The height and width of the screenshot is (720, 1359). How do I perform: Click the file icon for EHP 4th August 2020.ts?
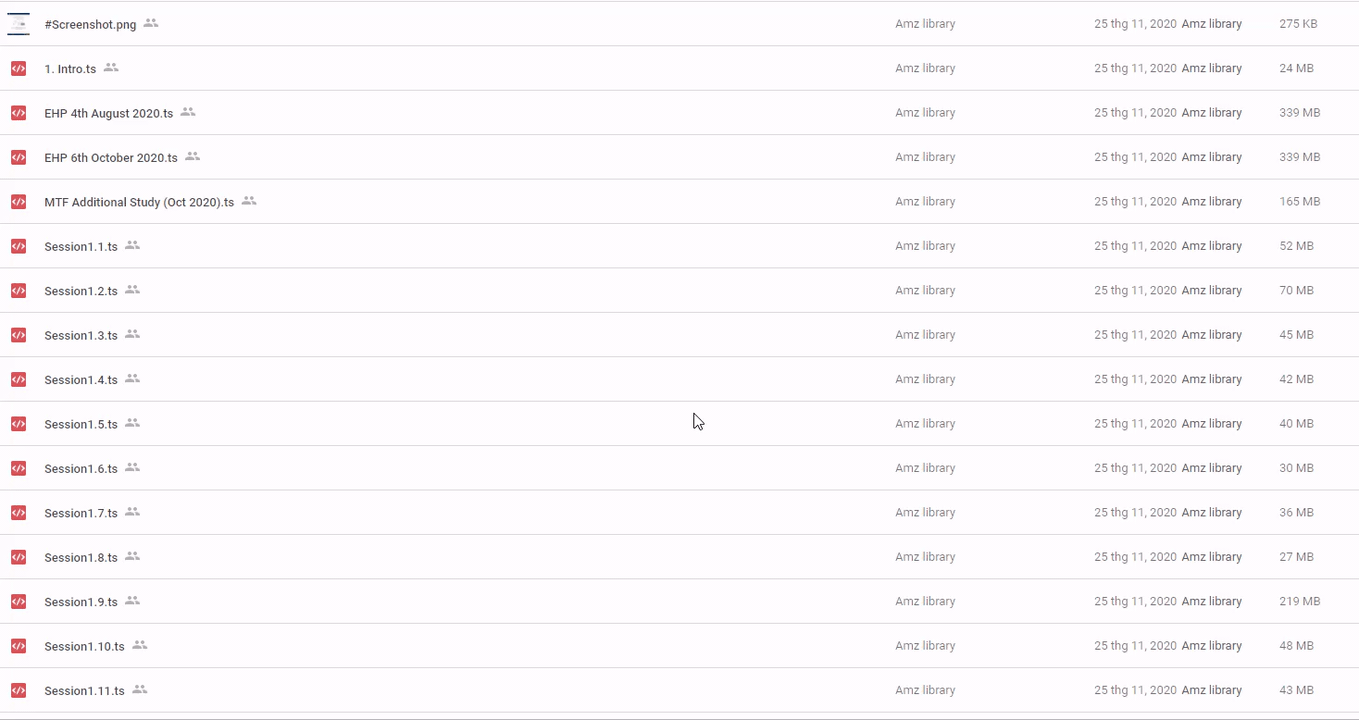pos(18,113)
